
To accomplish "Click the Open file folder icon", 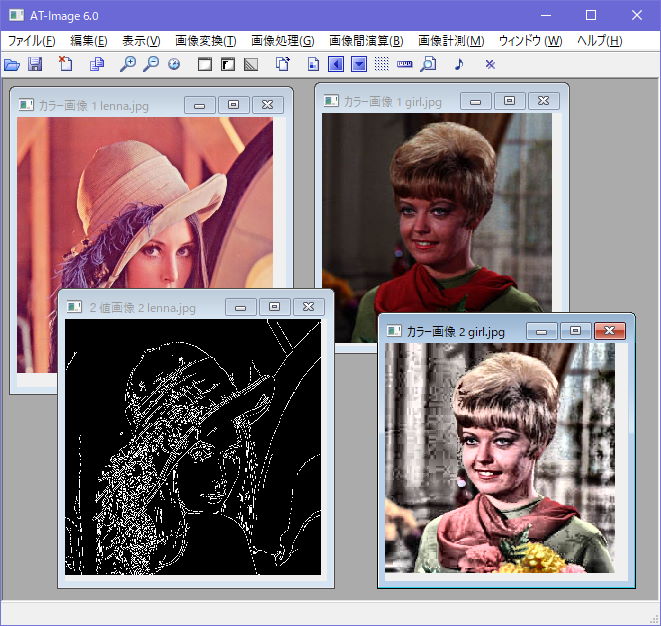I will coord(12,64).
